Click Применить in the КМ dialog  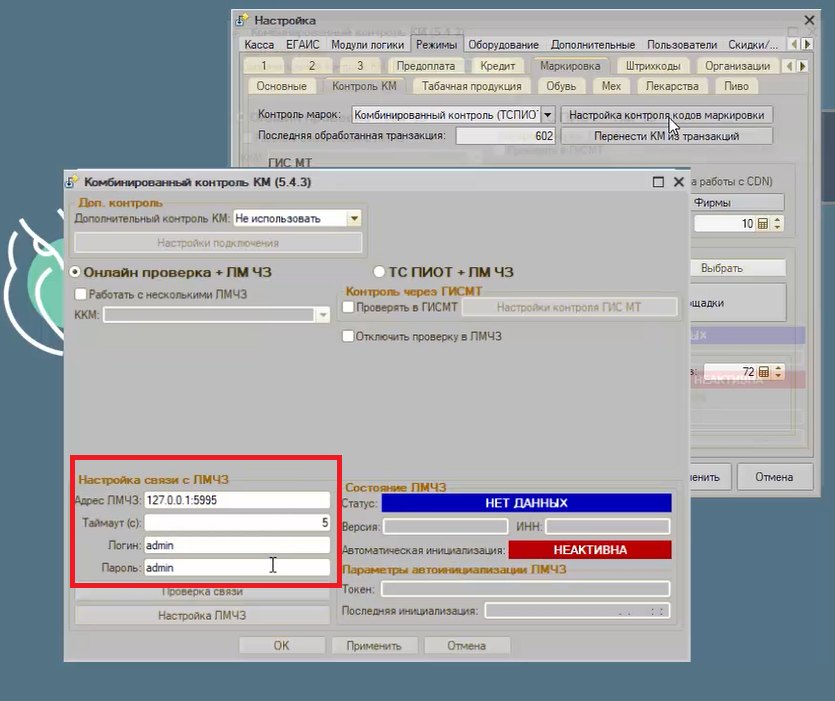374,646
